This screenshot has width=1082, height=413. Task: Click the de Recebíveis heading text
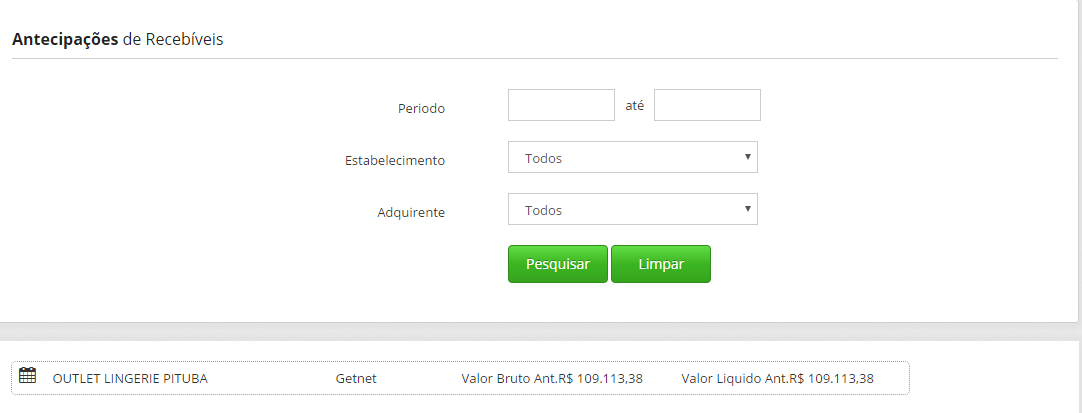tap(173, 39)
